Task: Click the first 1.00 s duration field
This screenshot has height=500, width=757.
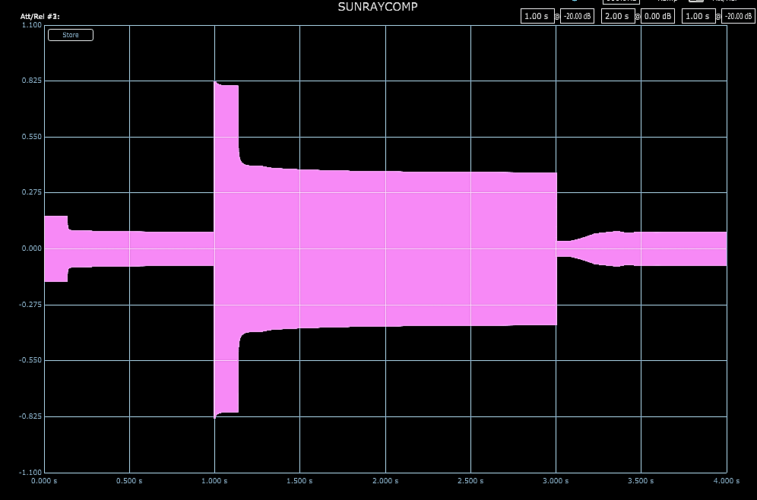Action: (x=536, y=17)
